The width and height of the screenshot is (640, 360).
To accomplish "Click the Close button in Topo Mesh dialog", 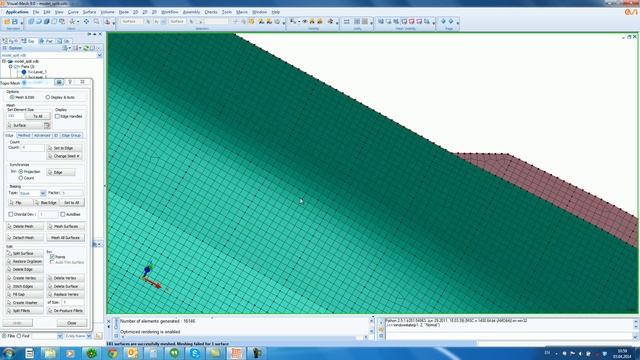I will (x=72, y=323).
